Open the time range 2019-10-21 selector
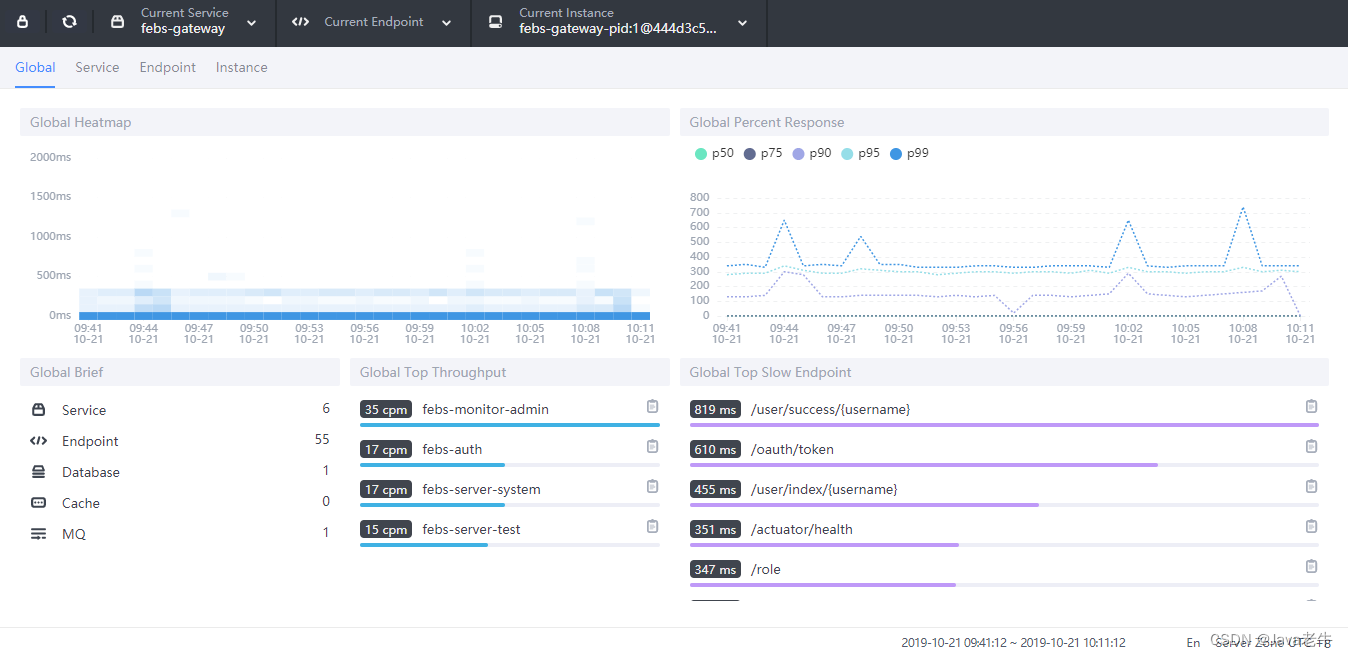The image size is (1348, 656). coord(1014,642)
